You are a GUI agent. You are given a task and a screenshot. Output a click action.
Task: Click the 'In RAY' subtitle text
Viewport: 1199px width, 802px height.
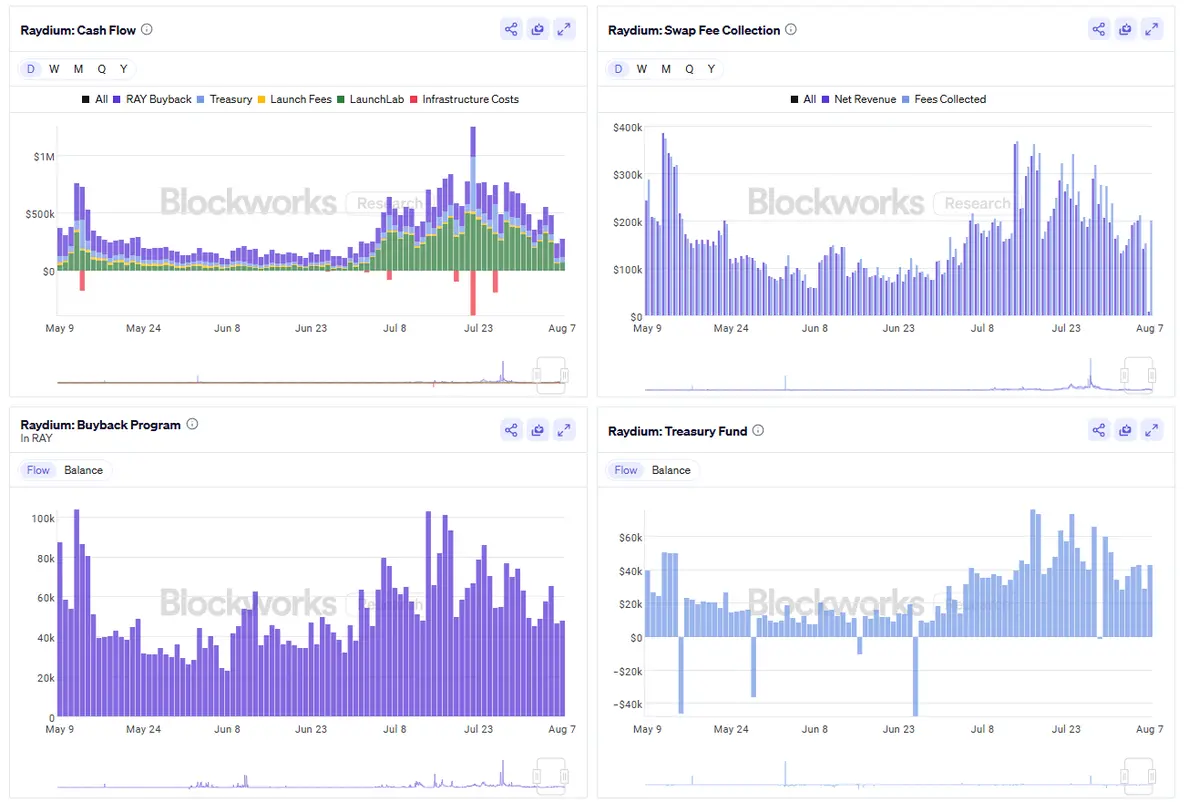point(36,438)
